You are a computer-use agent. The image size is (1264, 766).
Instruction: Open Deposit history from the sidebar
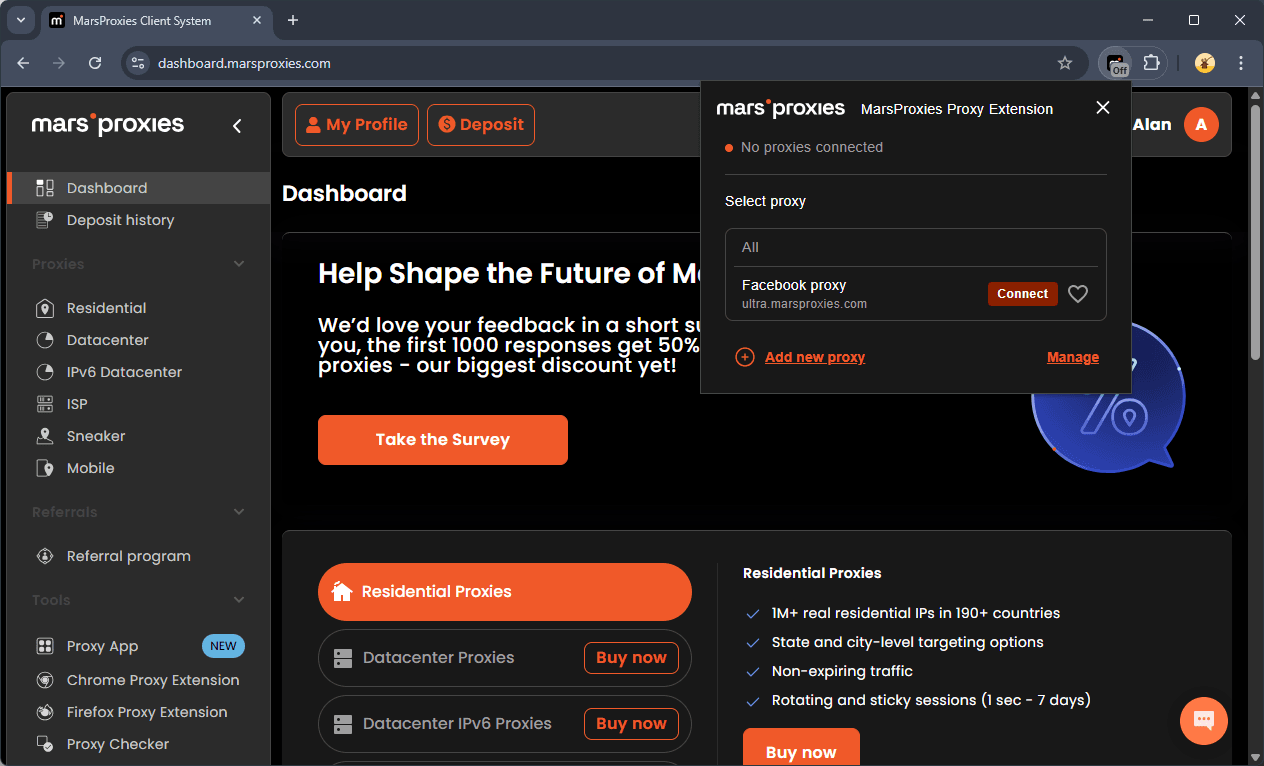coord(120,220)
